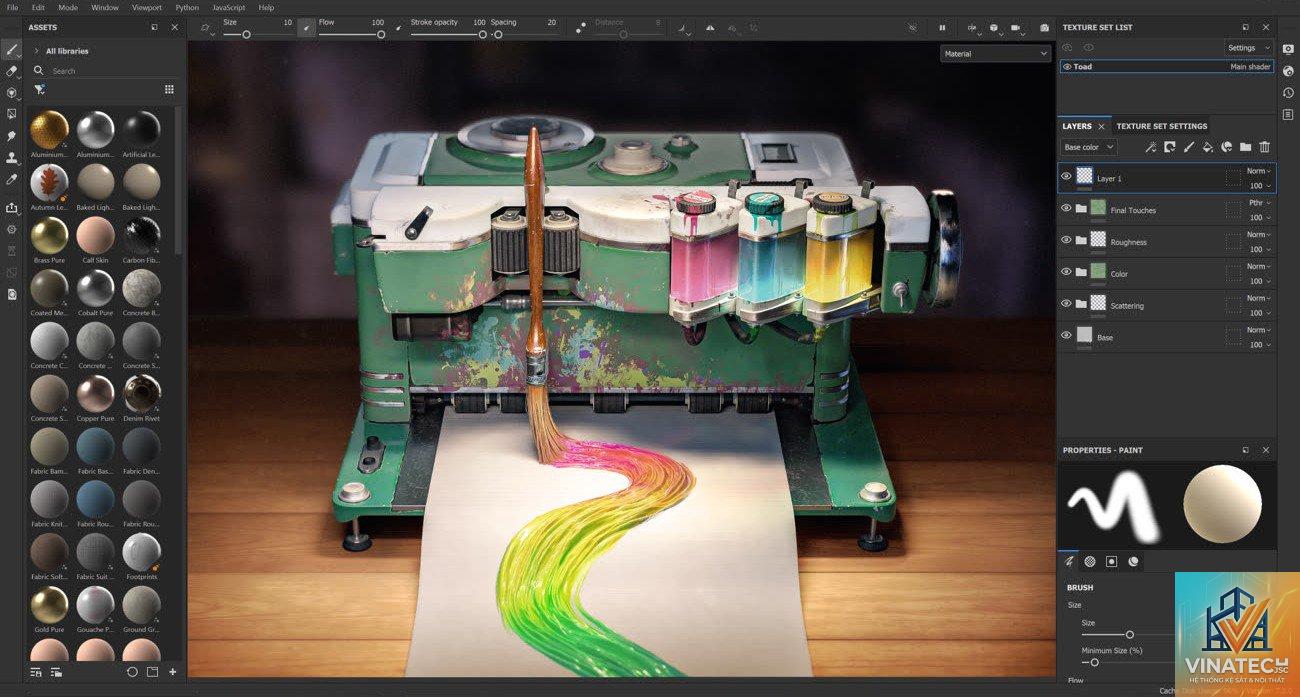Toggle visibility of Roughness group
Viewport: 1300px width, 697px height.
click(1066, 240)
